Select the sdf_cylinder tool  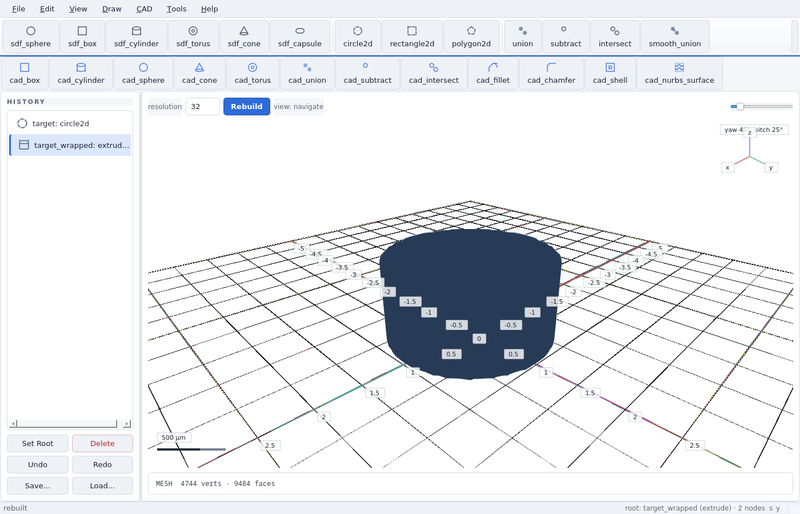136,37
